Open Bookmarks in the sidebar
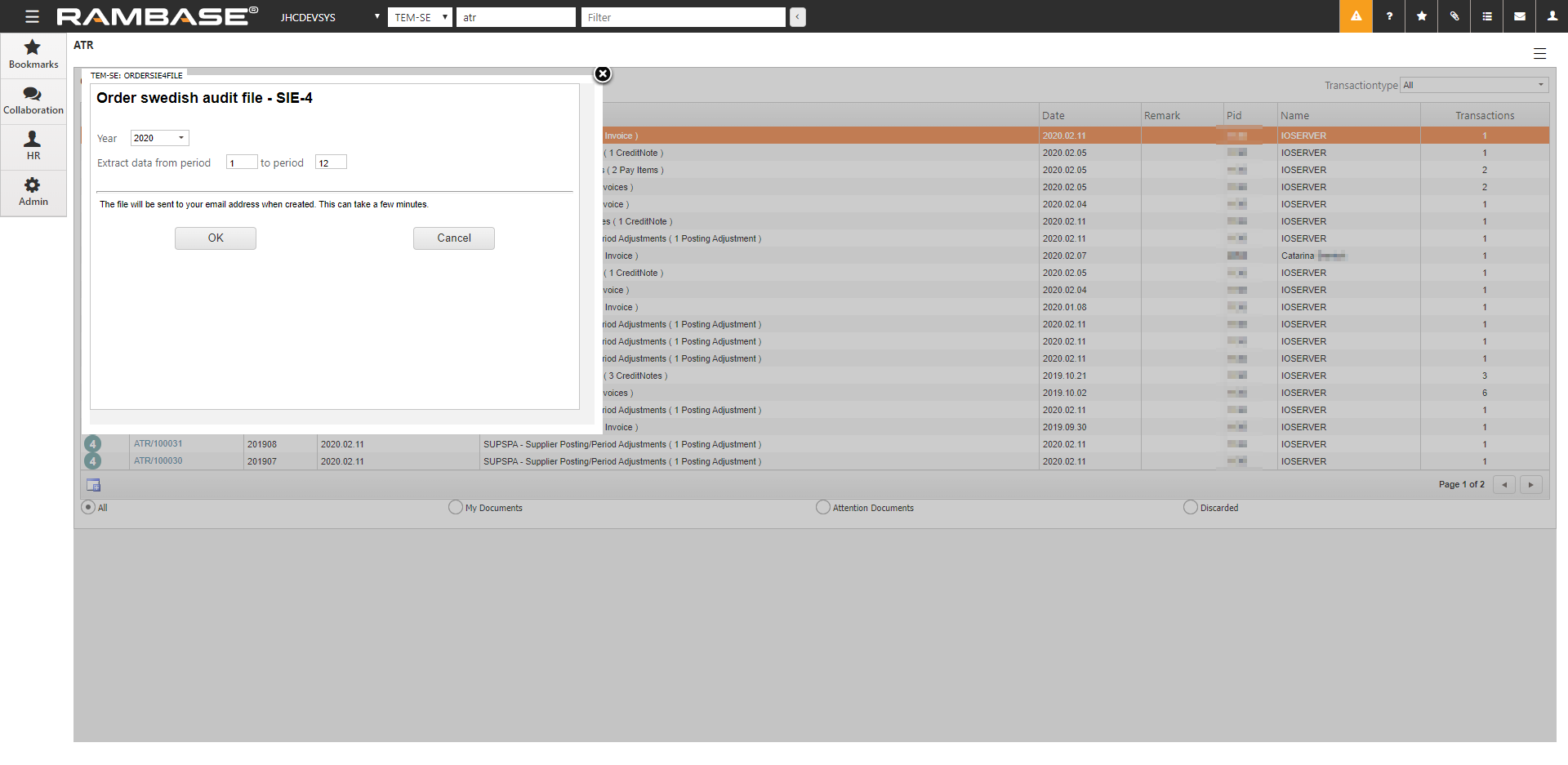 [x=33, y=55]
